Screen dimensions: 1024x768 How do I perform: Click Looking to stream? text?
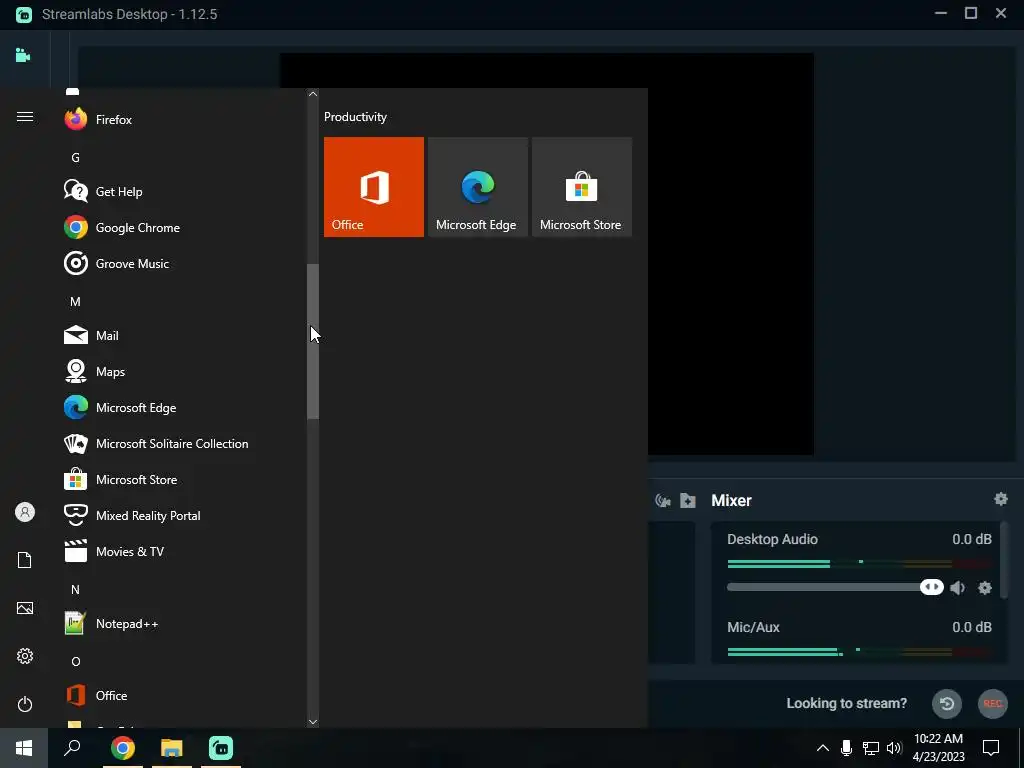click(846, 703)
